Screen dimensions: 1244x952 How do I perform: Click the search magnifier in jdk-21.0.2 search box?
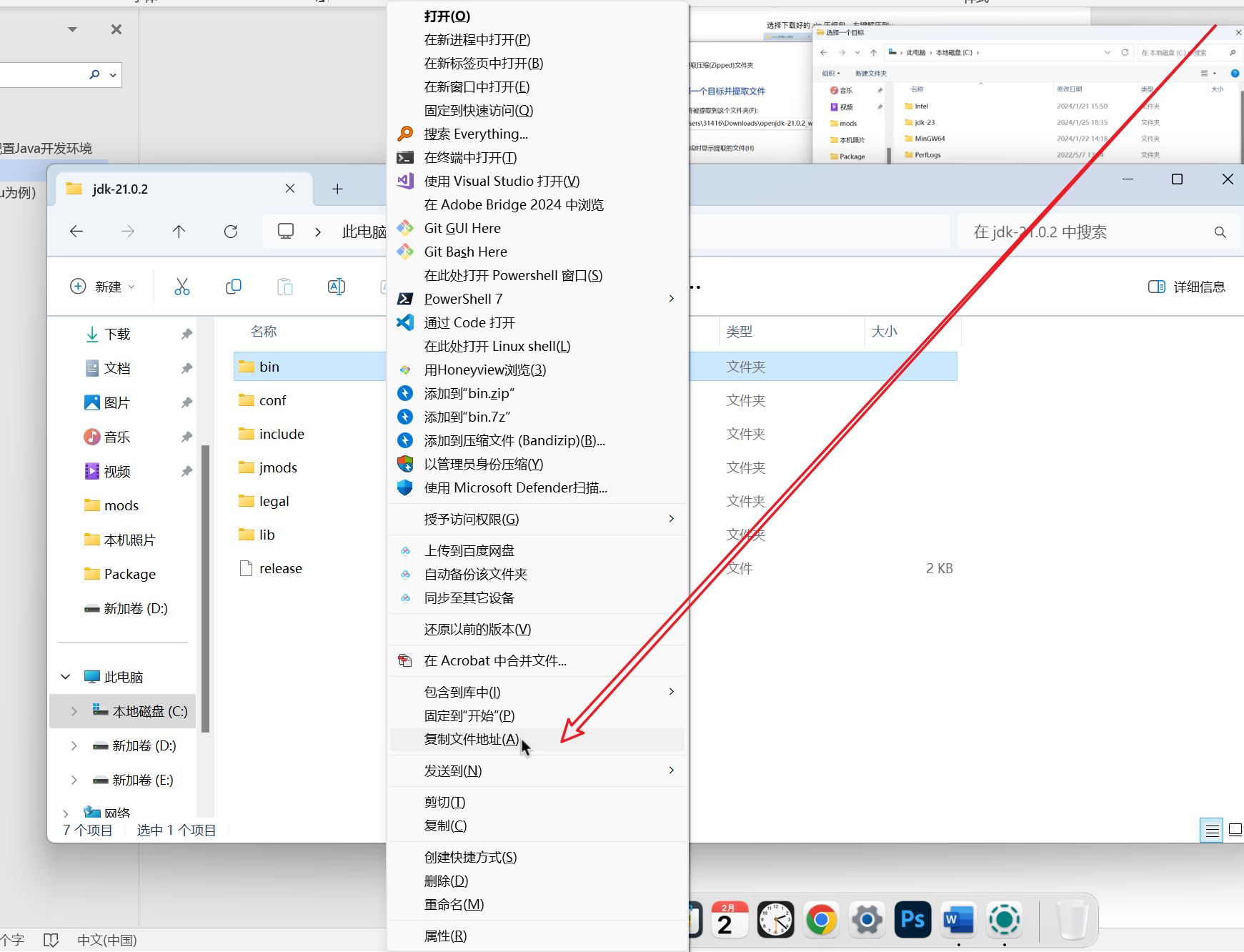click(1220, 232)
